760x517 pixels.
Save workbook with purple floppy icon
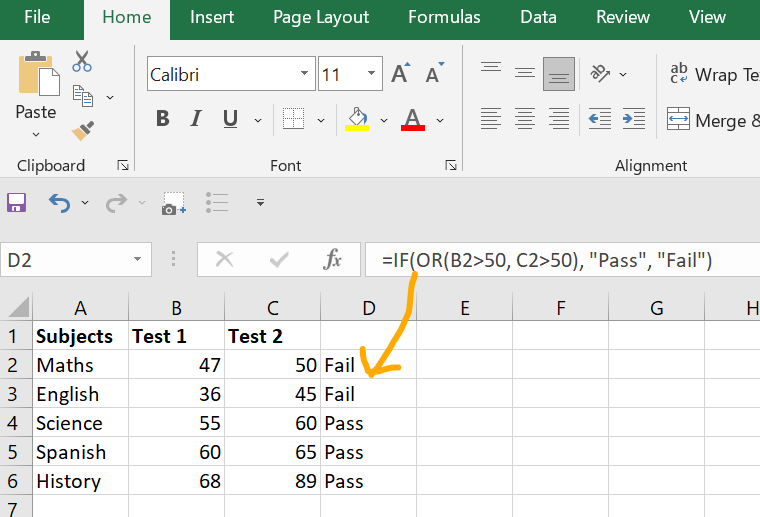point(16,203)
